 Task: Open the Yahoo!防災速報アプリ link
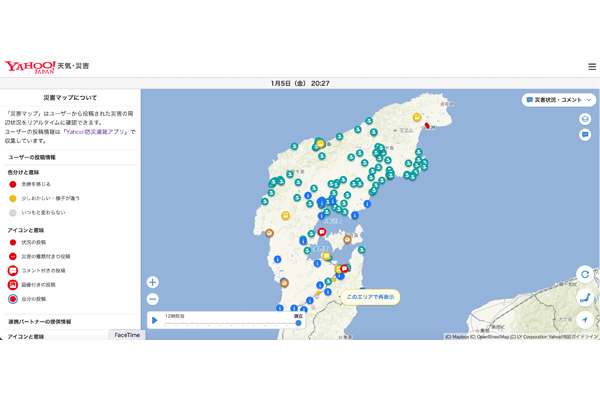(94, 132)
